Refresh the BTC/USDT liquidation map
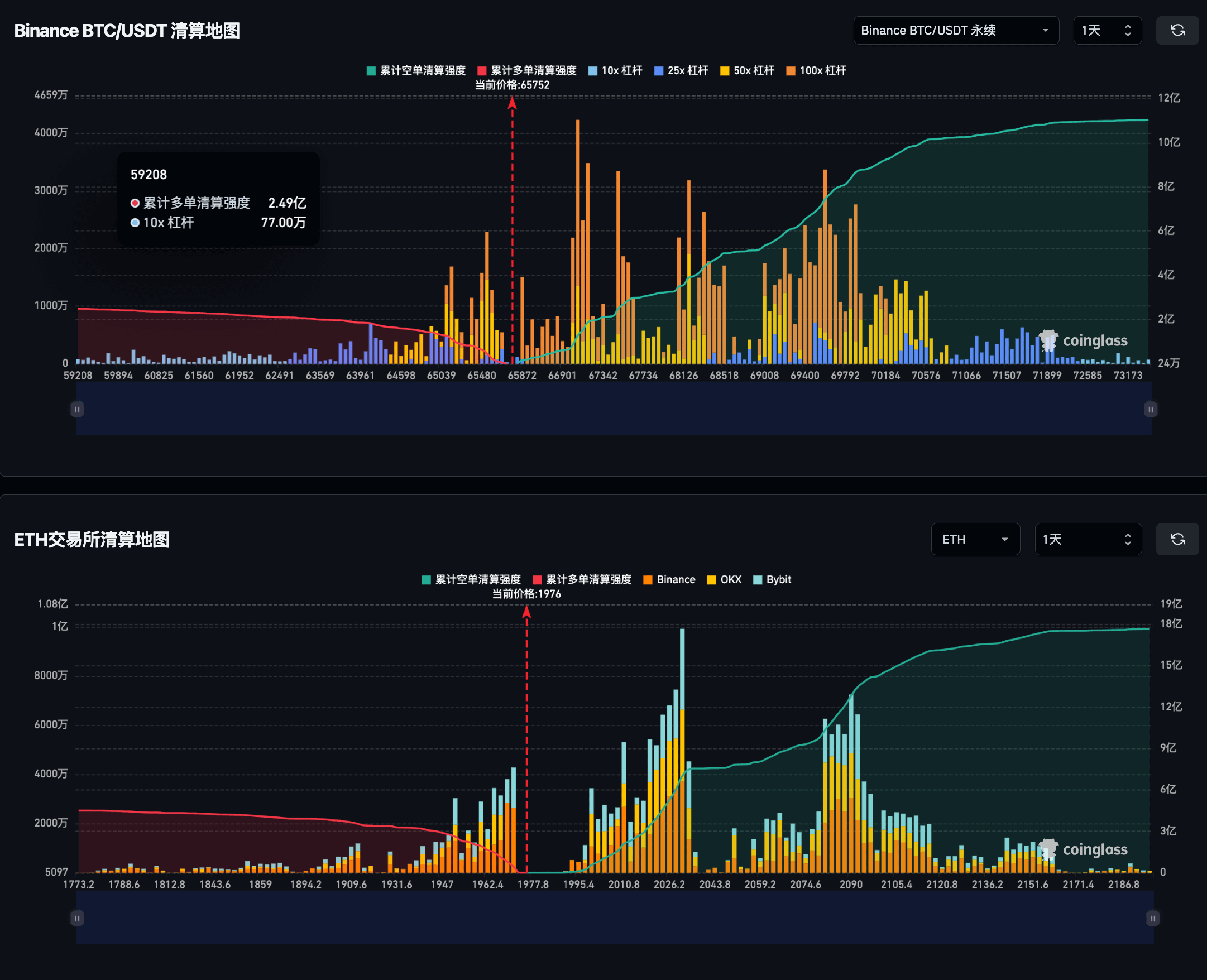 tap(1177, 31)
